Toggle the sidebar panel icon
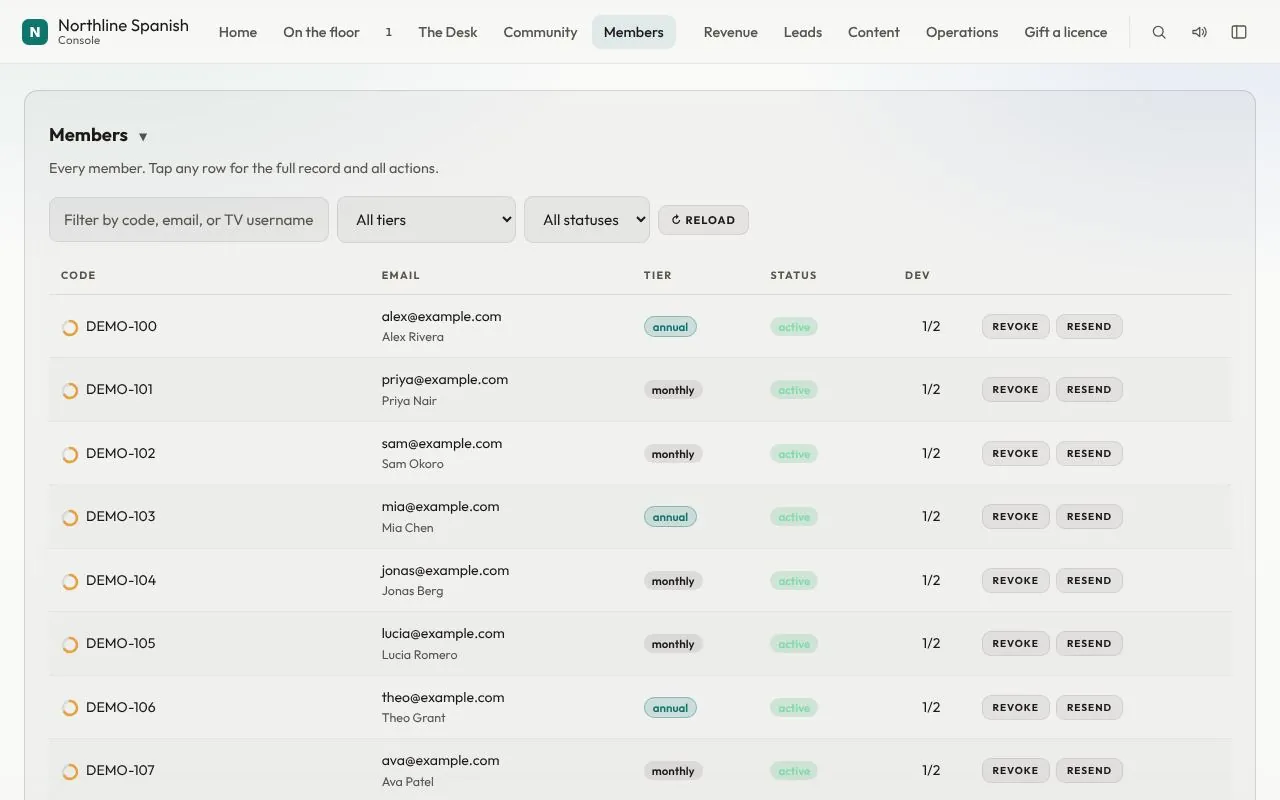1280x800 pixels. click(x=1239, y=32)
